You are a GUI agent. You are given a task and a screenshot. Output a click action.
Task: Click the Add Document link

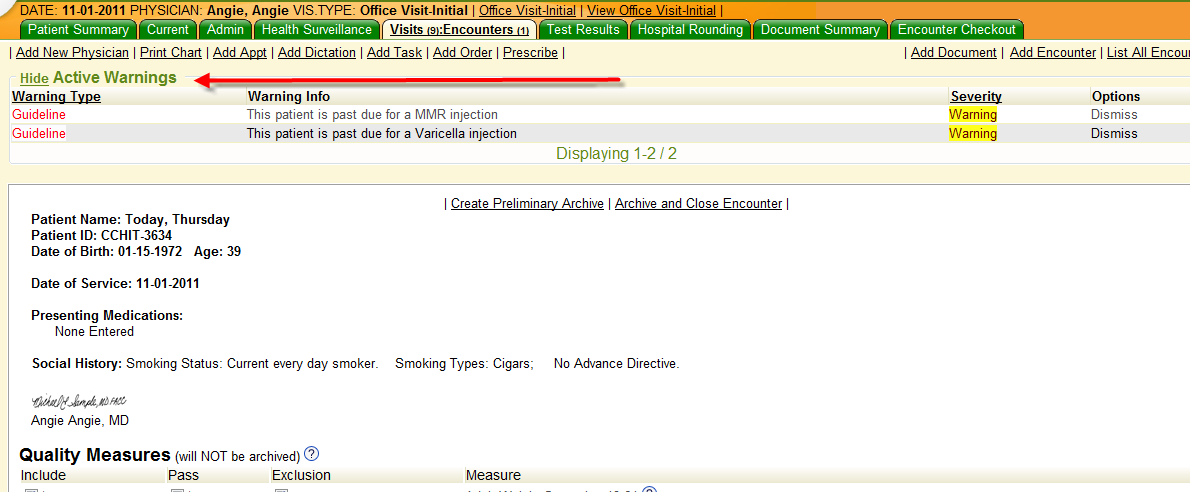click(953, 52)
